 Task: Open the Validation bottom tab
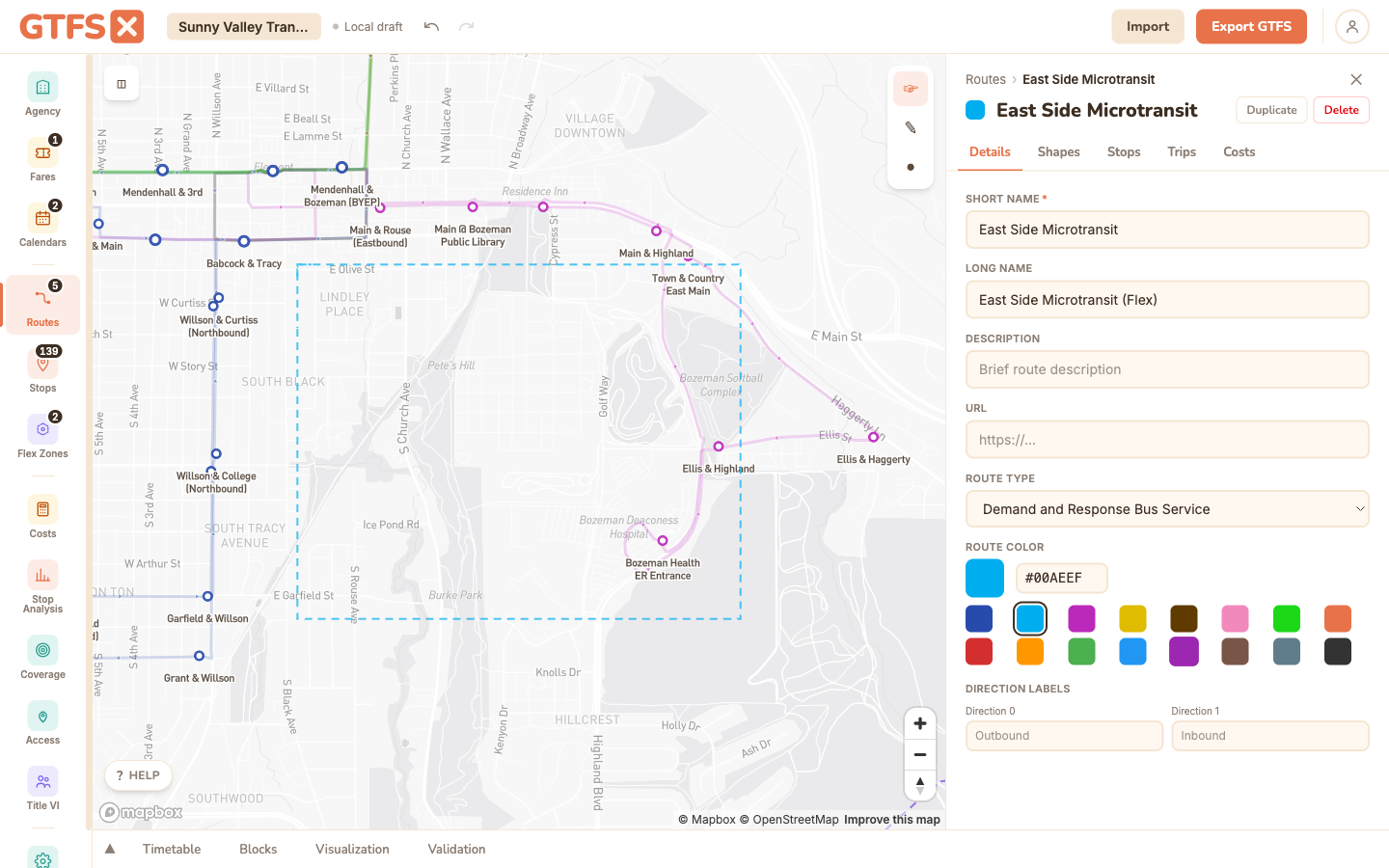coord(456,849)
